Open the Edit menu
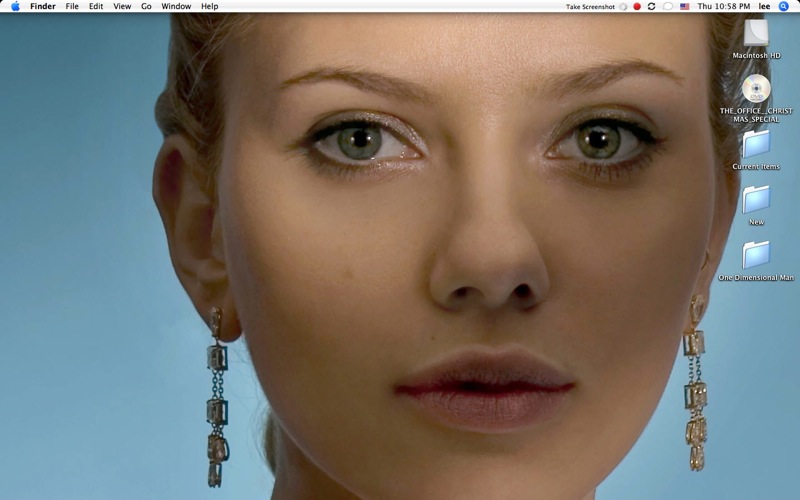This screenshot has width=800, height=500. [96, 6]
